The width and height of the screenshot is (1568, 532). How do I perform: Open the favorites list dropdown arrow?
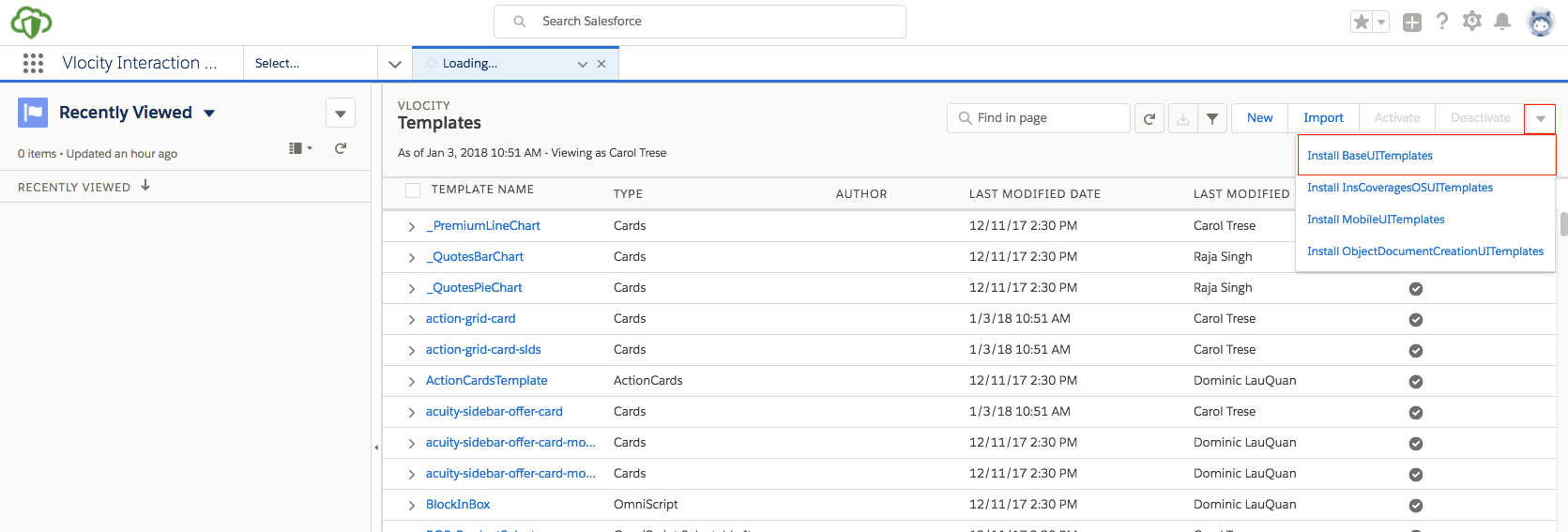tap(1381, 22)
